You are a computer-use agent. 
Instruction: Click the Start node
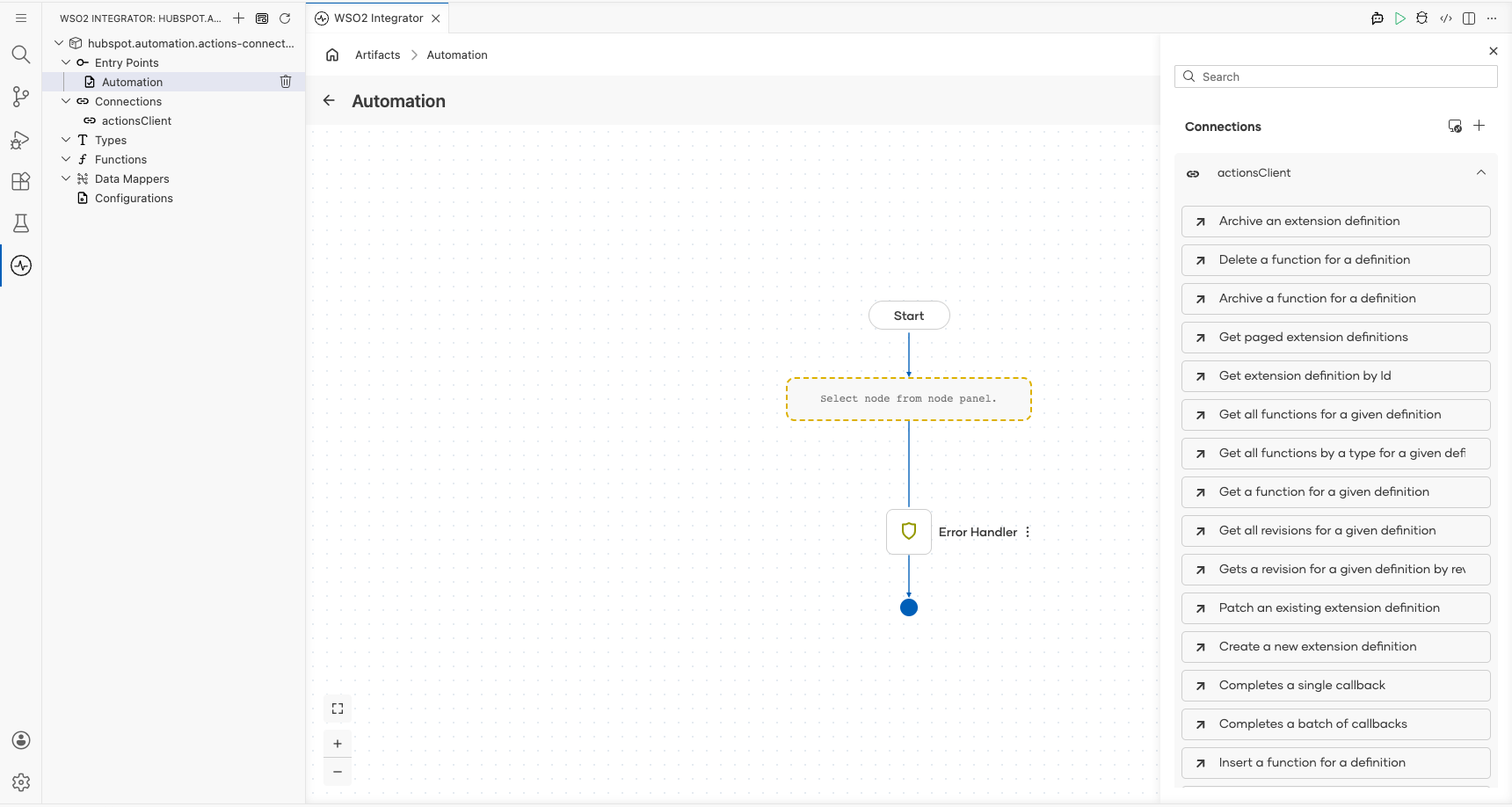coord(909,316)
